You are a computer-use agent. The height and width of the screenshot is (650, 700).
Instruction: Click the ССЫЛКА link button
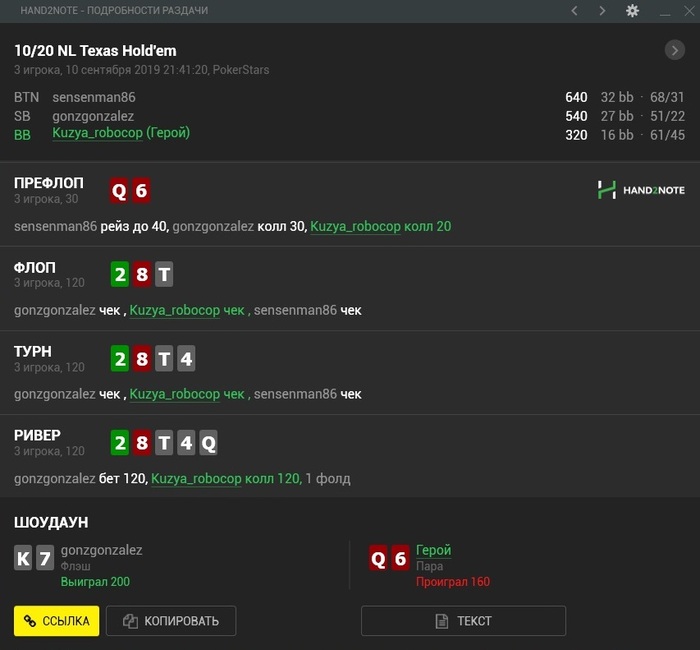[x=57, y=621]
